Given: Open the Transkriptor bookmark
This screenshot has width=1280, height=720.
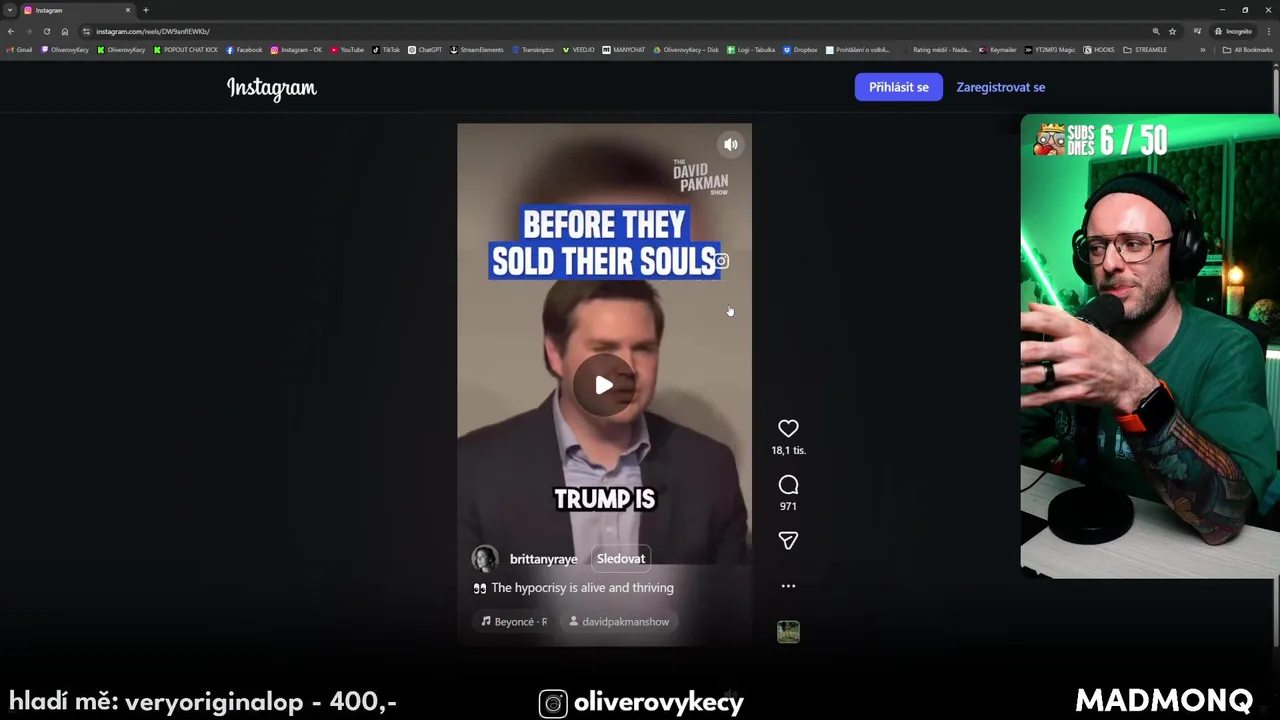Looking at the screenshot, I should tap(533, 50).
